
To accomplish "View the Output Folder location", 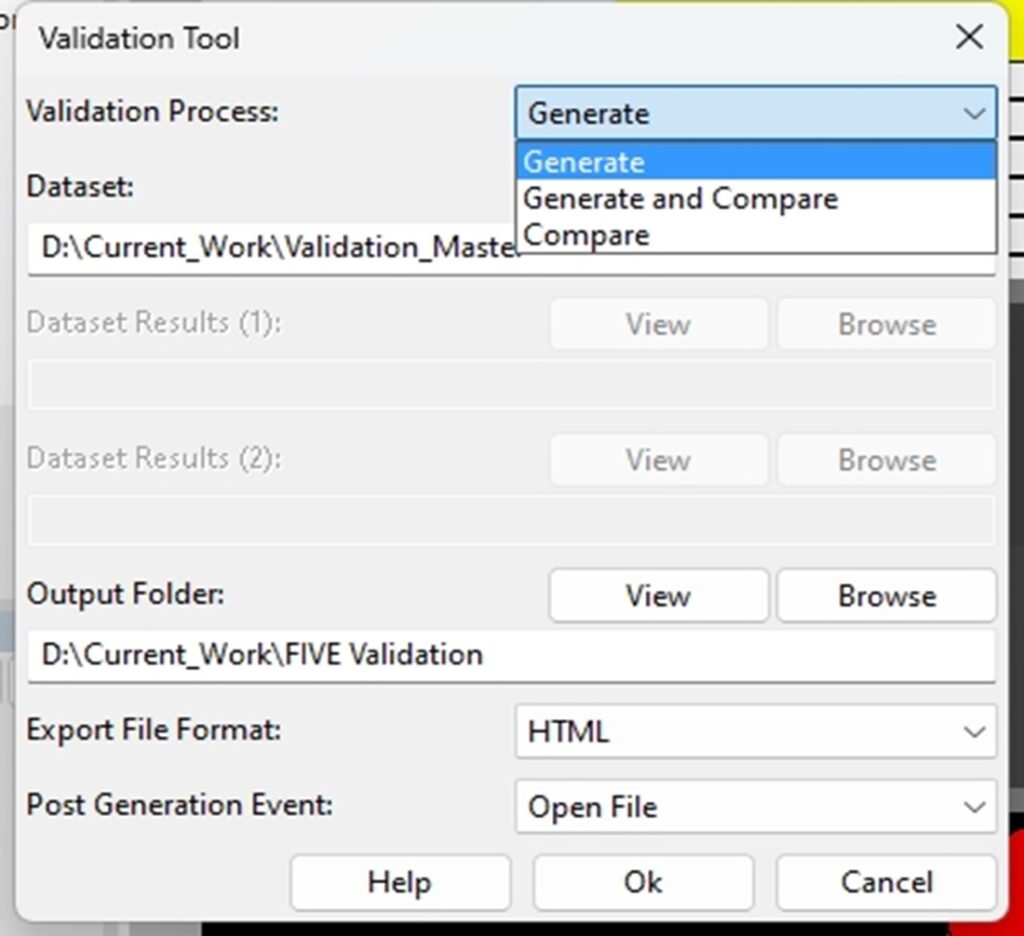I will pyautogui.click(x=659, y=595).
